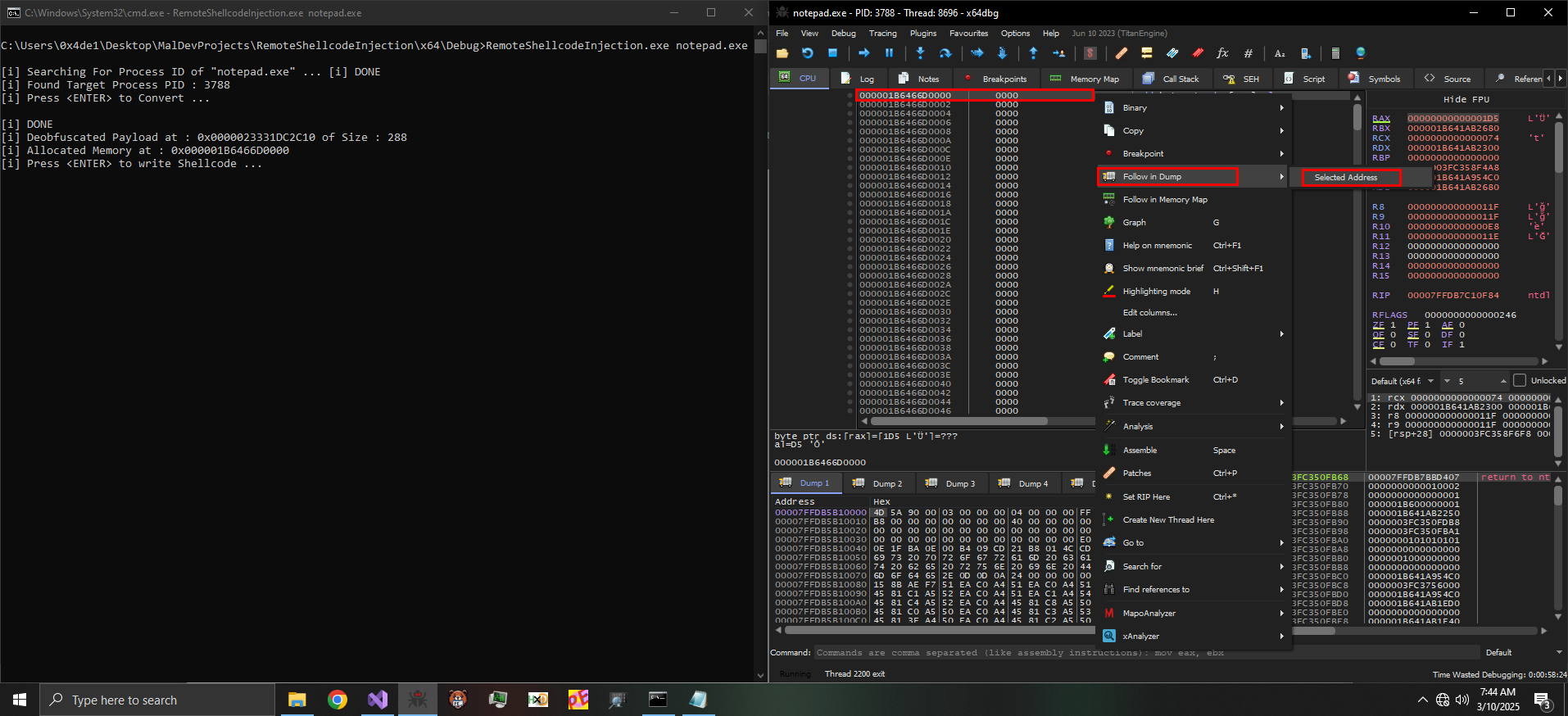Open Google Chrome from the taskbar
This screenshot has height=716, width=1568.
pos(337,700)
